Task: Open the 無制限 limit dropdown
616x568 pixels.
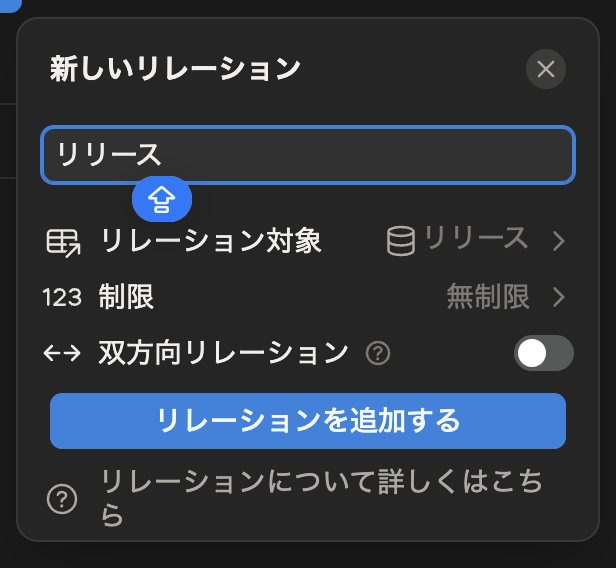Action: click(488, 297)
